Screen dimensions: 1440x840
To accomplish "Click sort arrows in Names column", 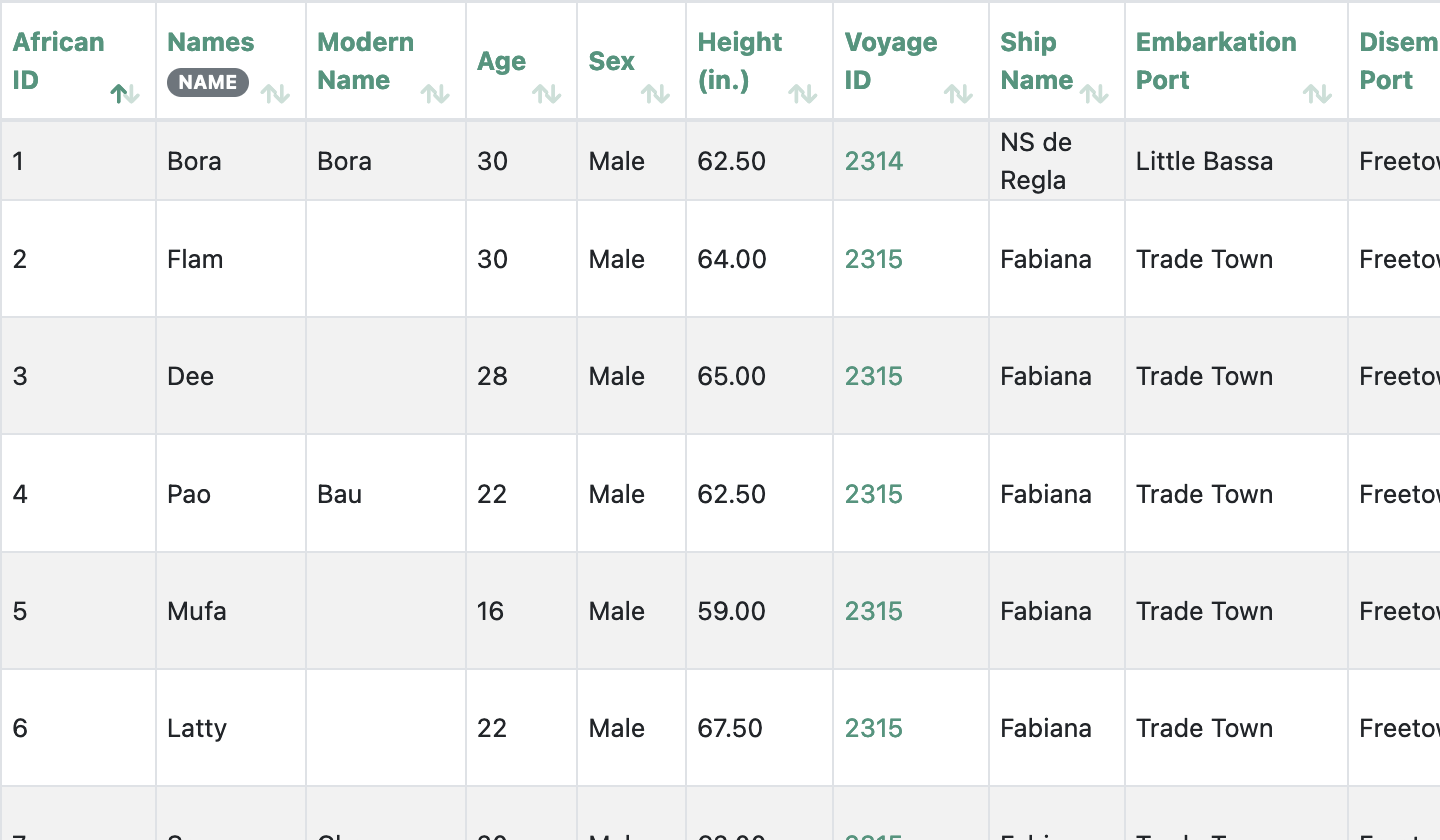I will pos(275,94).
